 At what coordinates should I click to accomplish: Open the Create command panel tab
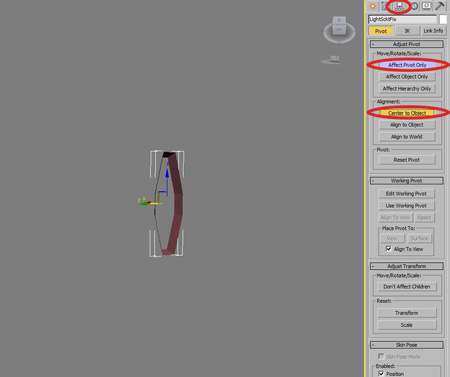373,6
